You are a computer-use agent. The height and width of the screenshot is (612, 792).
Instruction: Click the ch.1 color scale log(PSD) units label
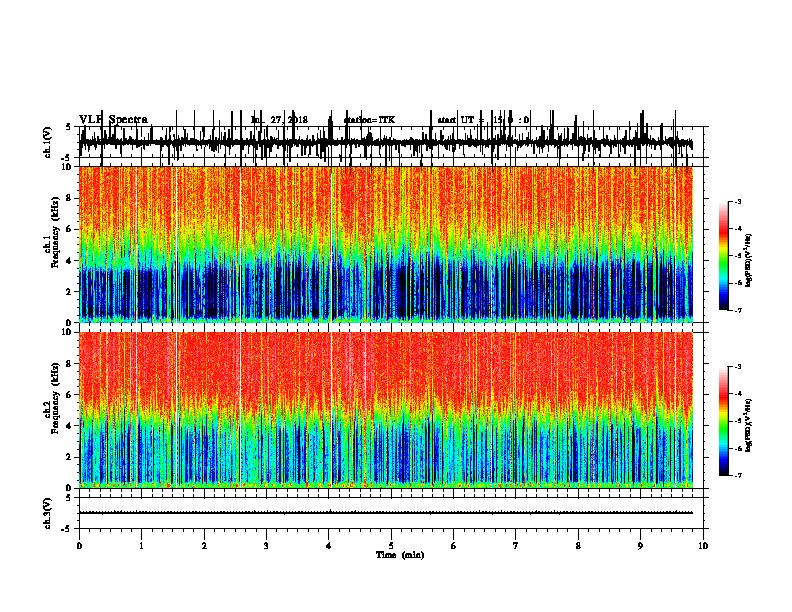coord(748,261)
